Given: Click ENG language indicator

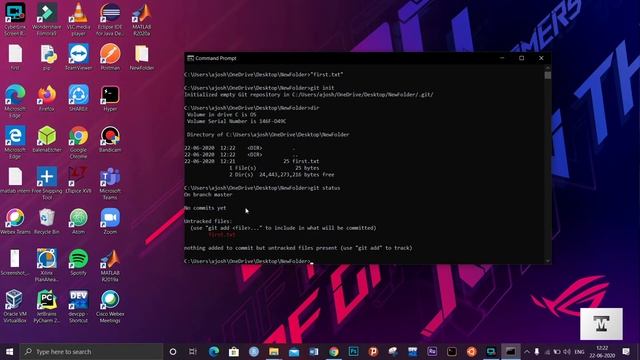Looking at the screenshot, I should coord(579,351).
